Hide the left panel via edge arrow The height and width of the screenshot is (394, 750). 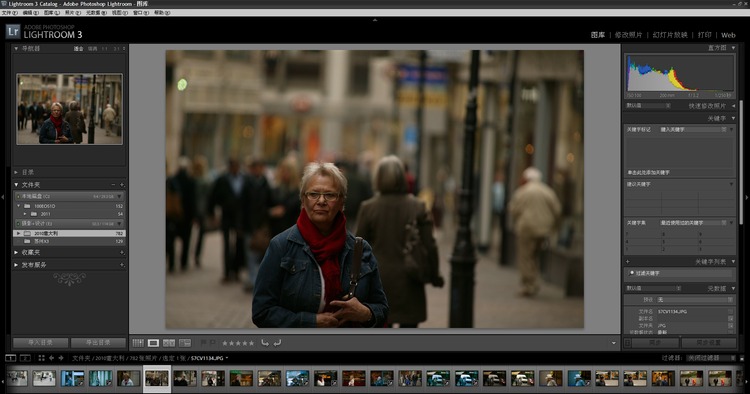[x=3, y=197]
